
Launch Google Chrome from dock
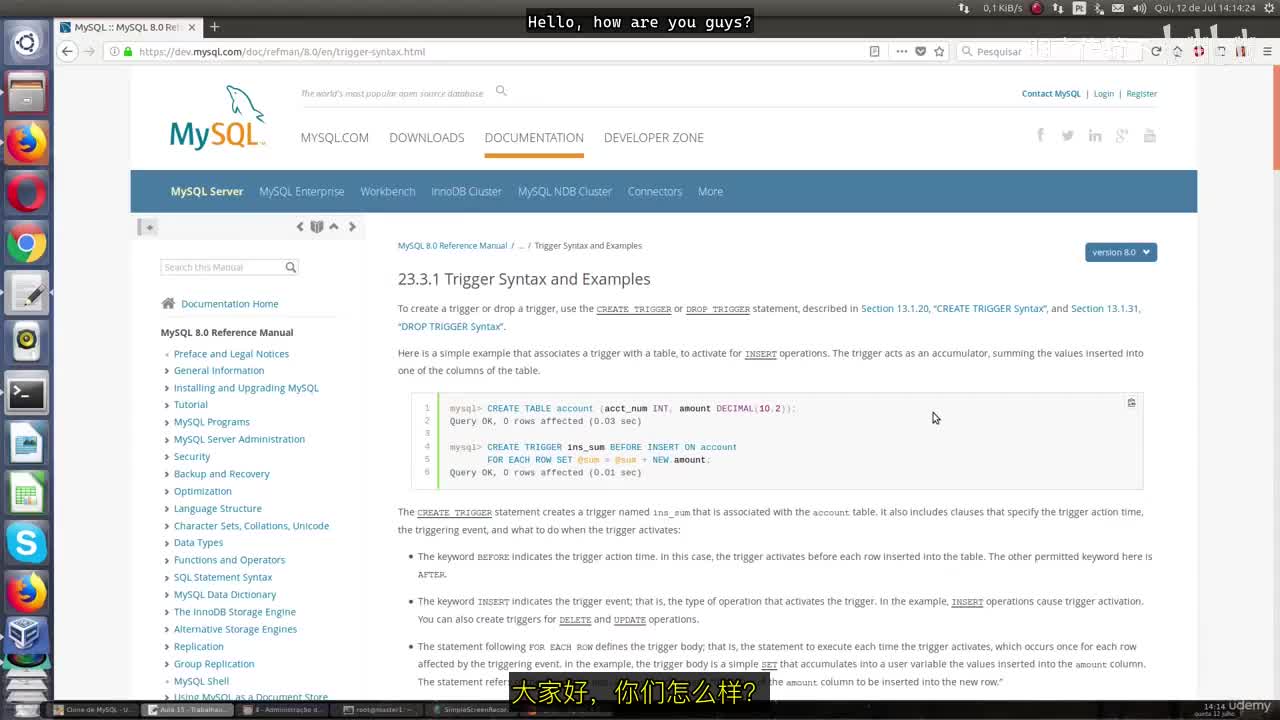[26, 243]
